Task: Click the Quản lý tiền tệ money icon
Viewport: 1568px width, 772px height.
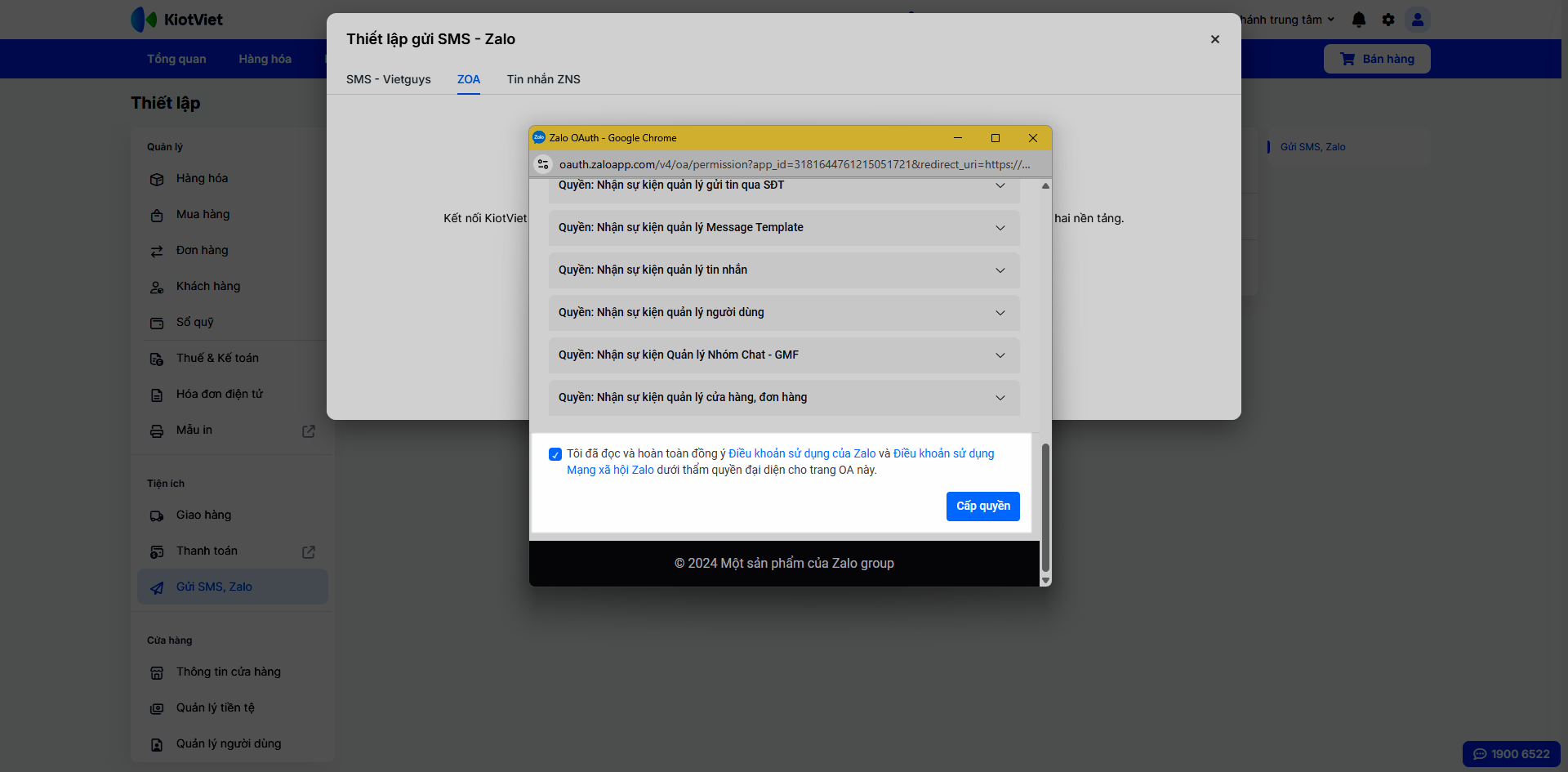Action: [x=157, y=708]
